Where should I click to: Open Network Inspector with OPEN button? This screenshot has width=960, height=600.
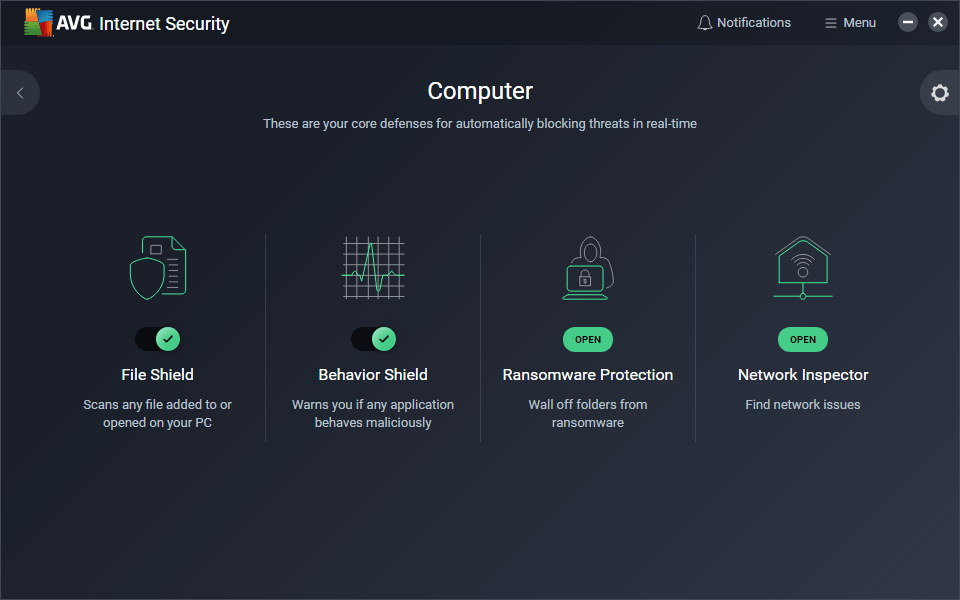pos(803,339)
